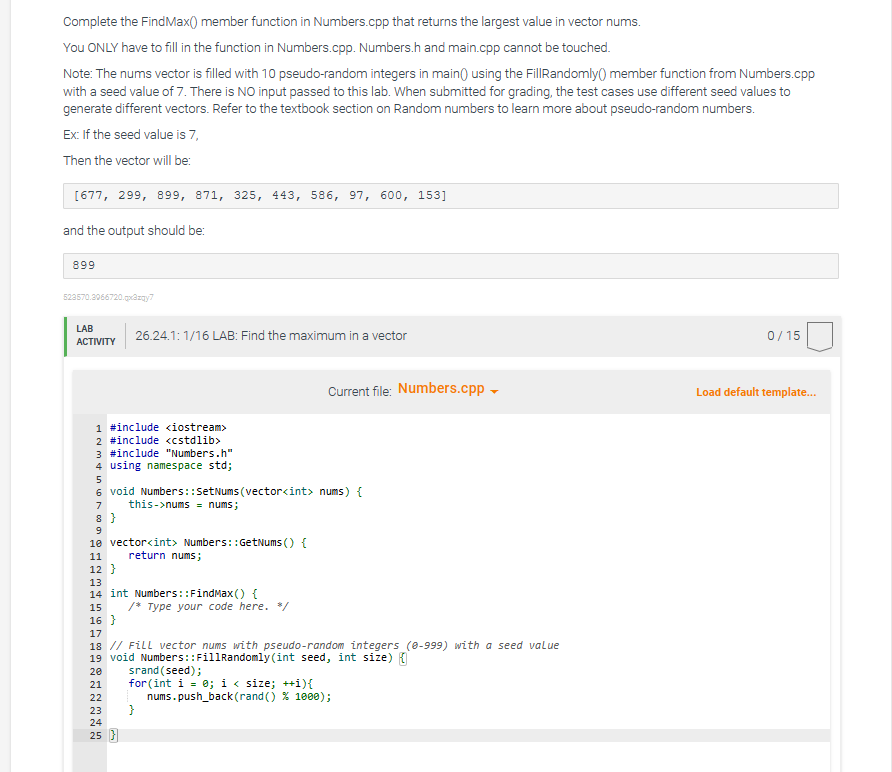Click the return nums statement on line 11
This screenshot has height=772, width=892.
point(160,555)
